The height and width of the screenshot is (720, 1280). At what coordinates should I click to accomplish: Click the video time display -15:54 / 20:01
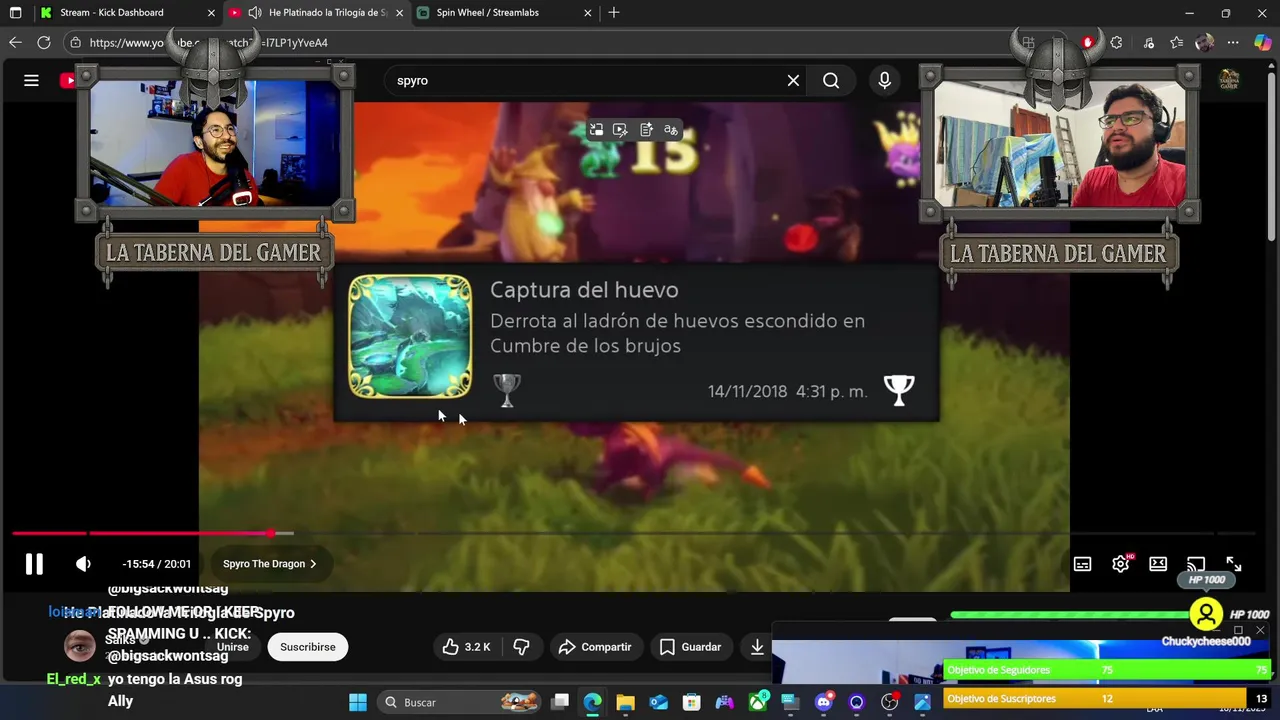(156, 564)
